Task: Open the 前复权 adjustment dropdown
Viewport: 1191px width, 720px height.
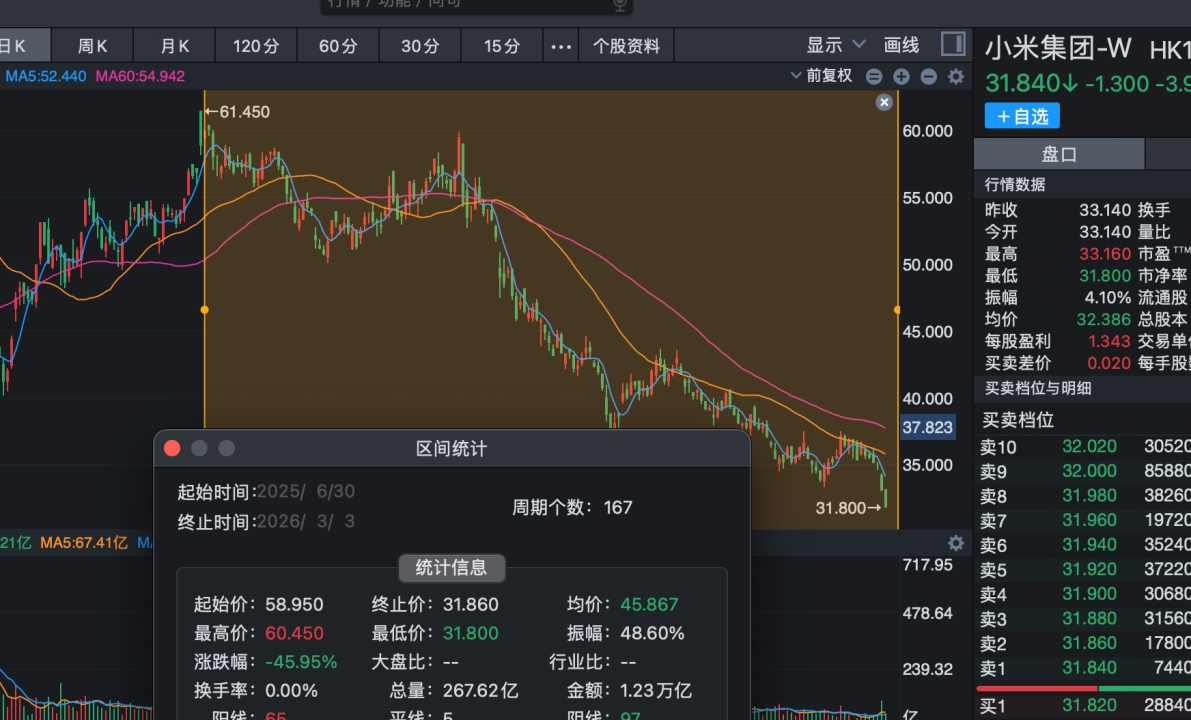Action: click(821, 76)
